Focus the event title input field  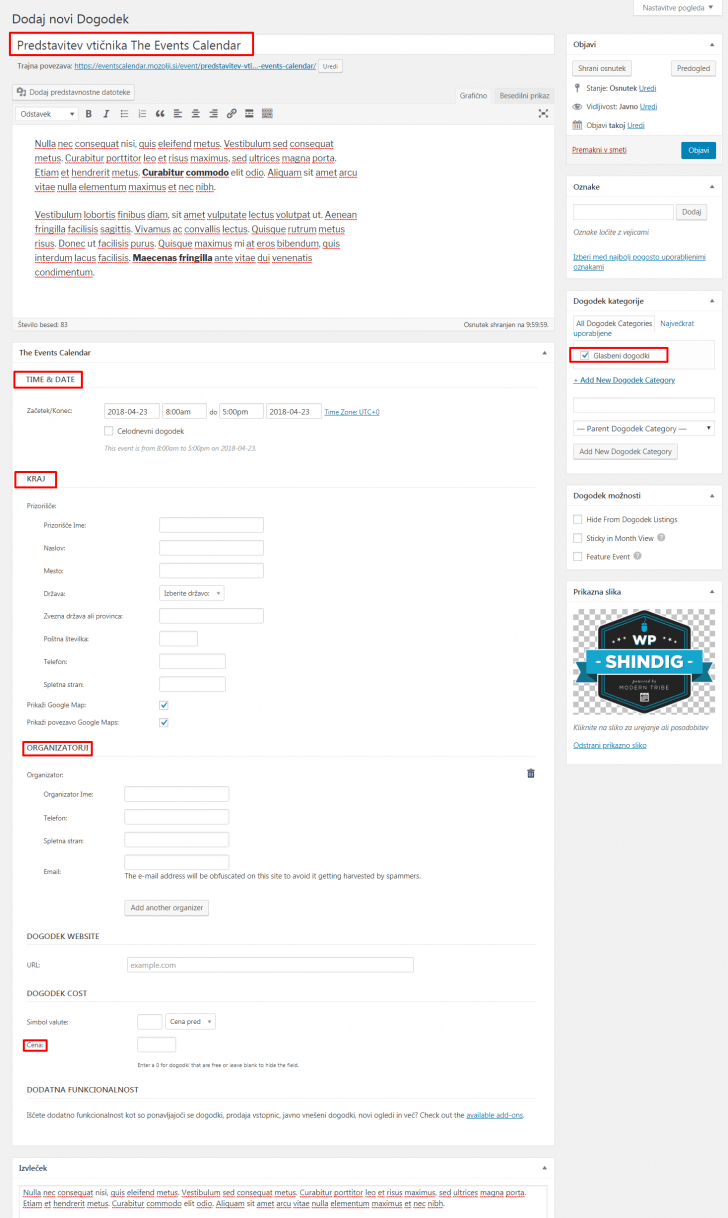(281, 45)
